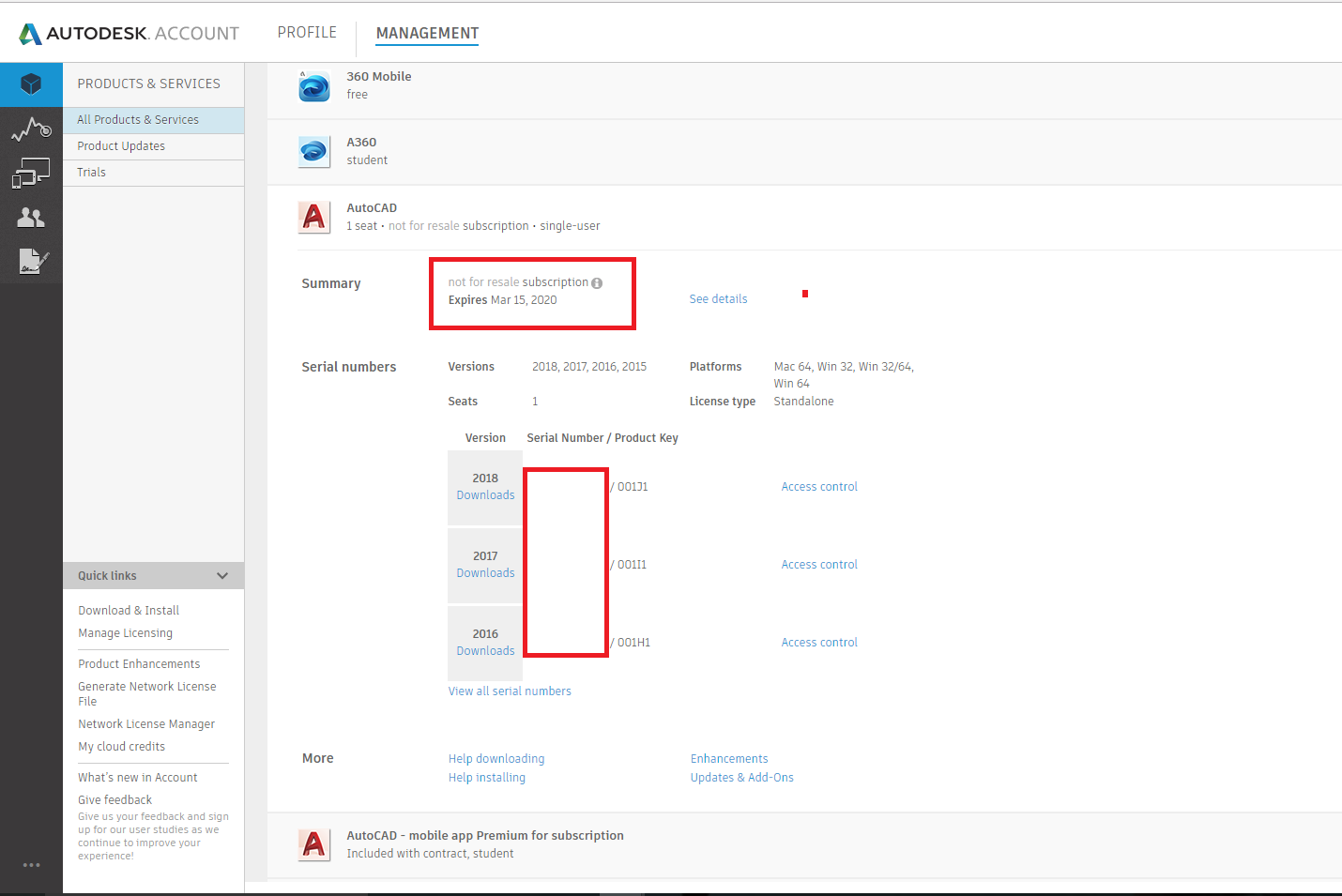The image size is (1342, 896).
Task: Open Product Enhancements quick link
Action: point(139,664)
